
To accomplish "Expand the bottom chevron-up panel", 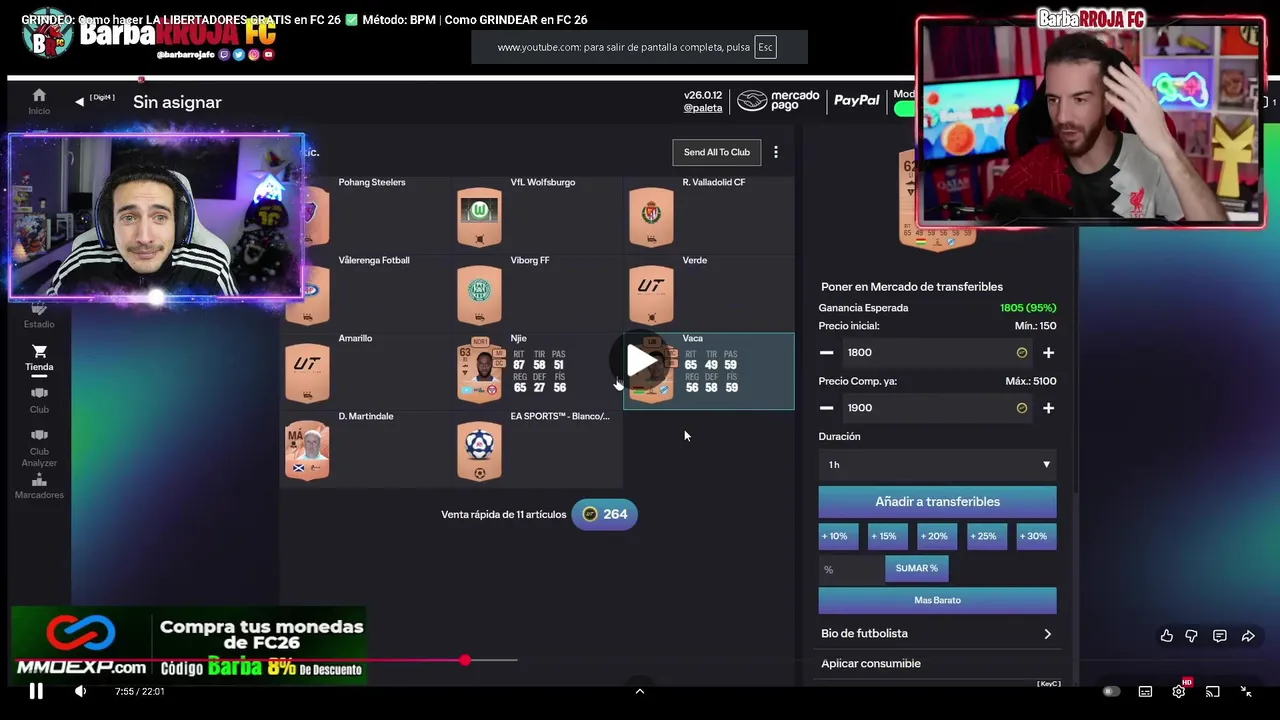I will (x=640, y=691).
